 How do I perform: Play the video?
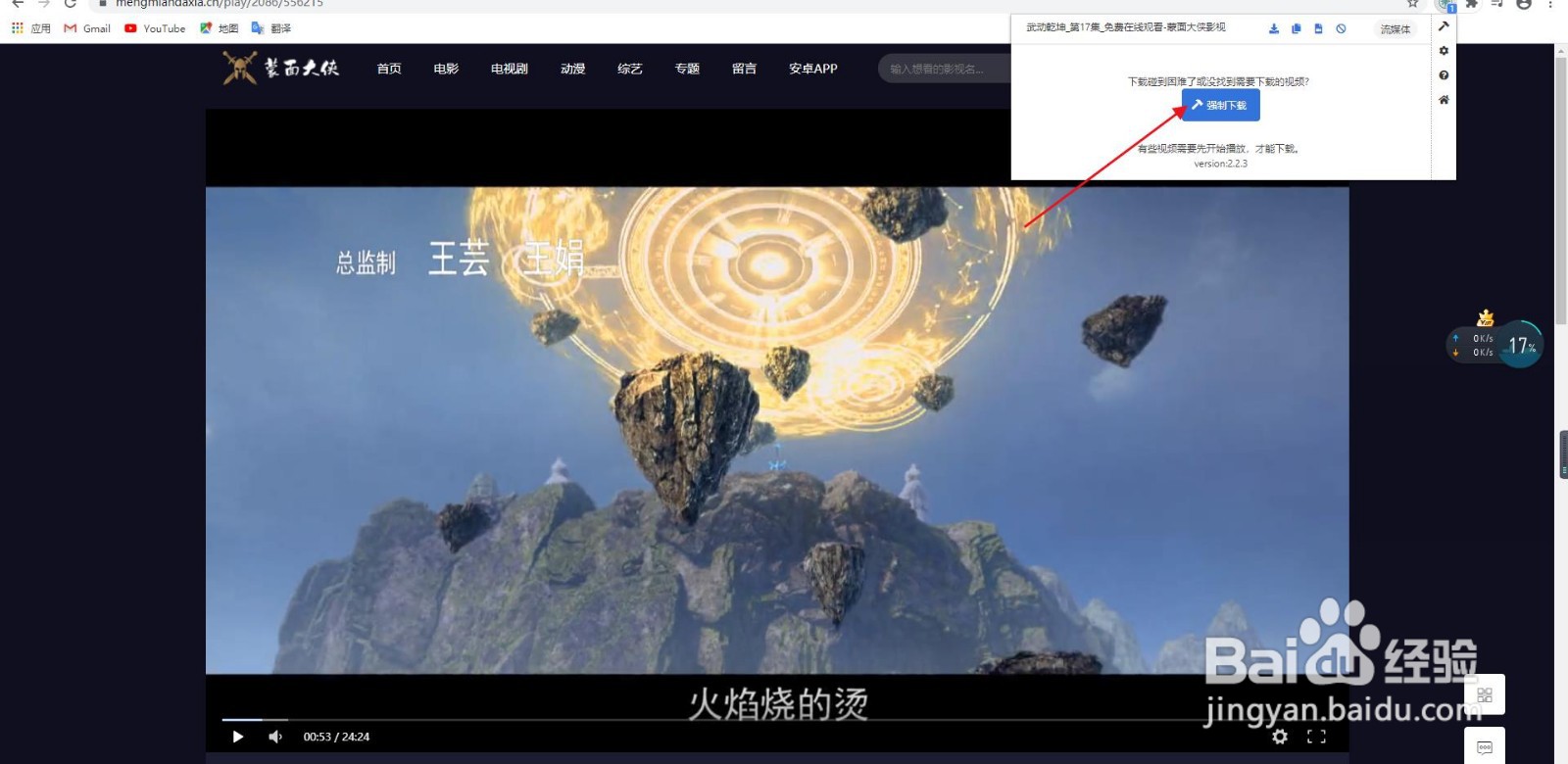tap(237, 737)
